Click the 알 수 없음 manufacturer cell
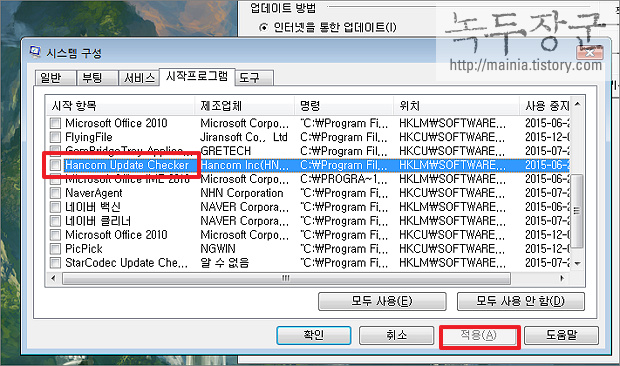The height and width of the screenshot is (366, 620). pyautogui.click(x=225, y=262)
